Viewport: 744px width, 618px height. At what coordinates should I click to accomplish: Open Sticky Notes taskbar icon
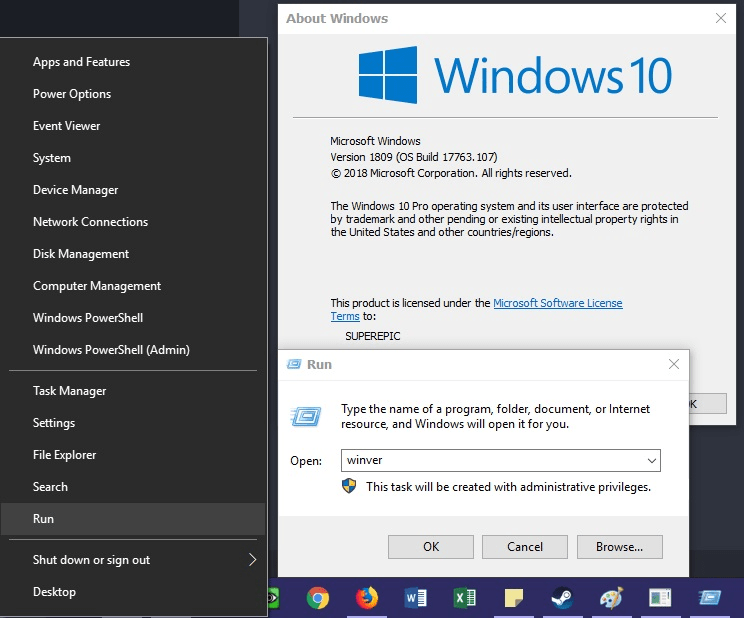[x=513, y=598]
